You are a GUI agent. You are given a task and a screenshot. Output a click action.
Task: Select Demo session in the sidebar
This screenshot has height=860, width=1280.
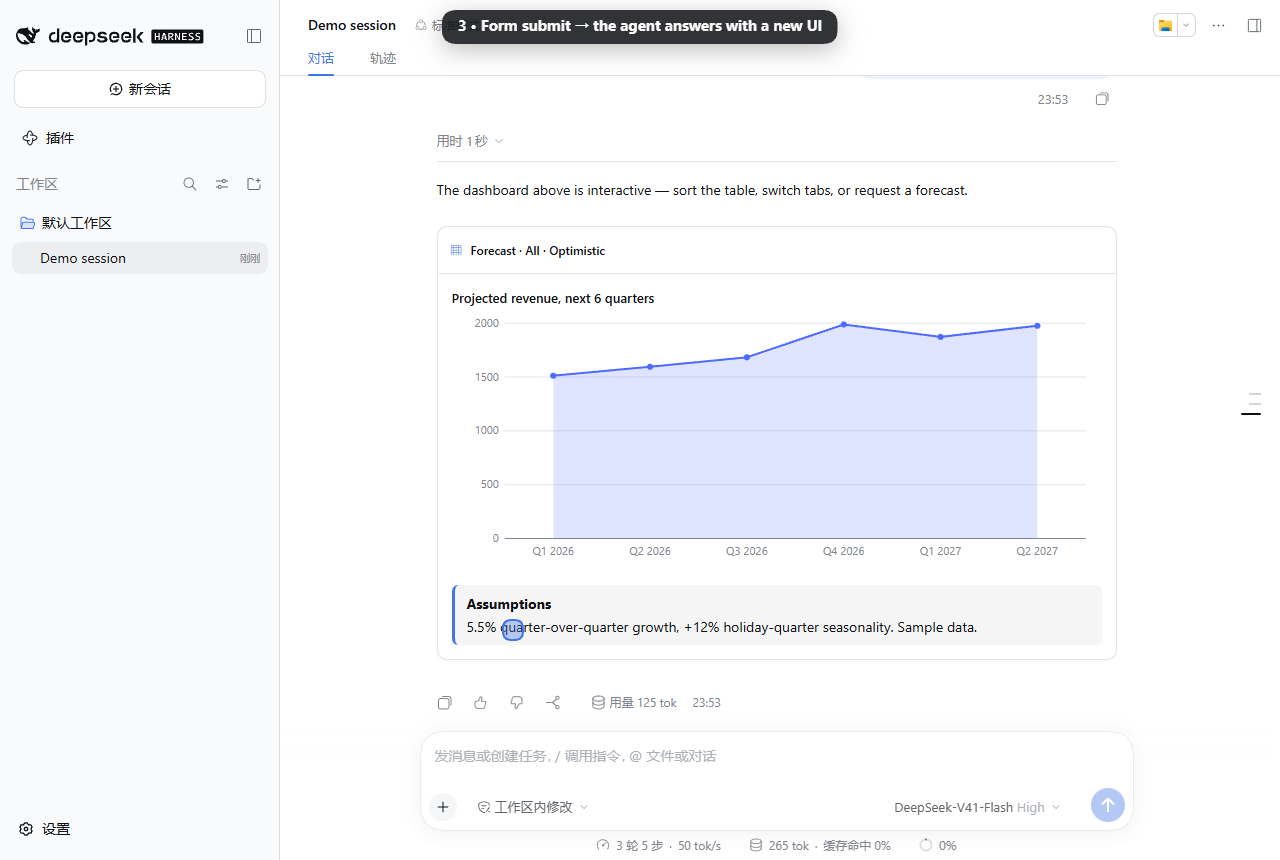click(140, 258)
